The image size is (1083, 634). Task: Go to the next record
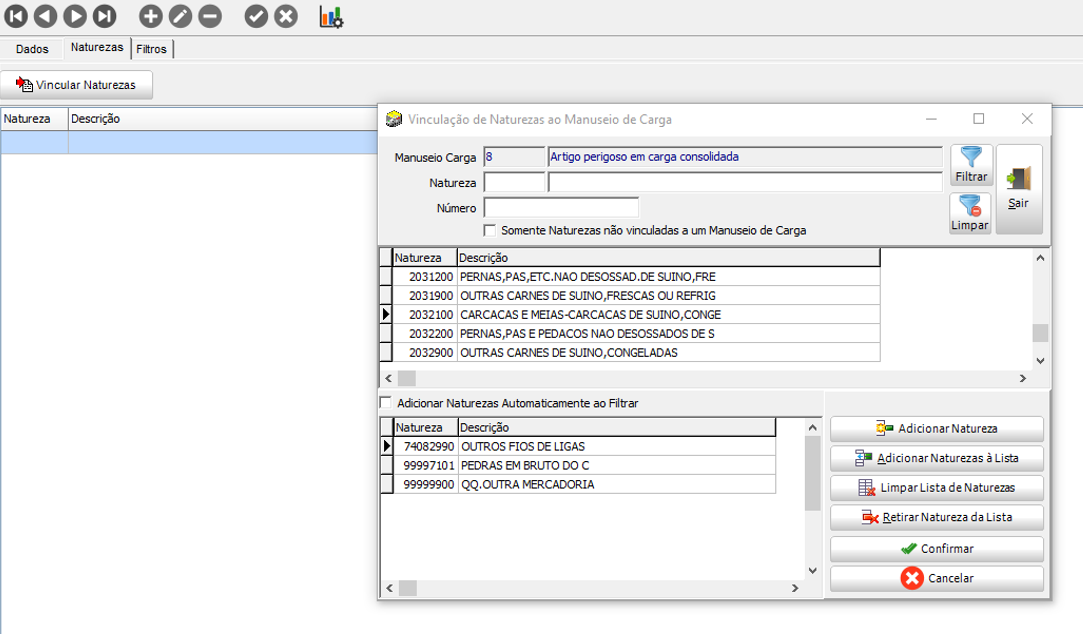pyautogui.click(x=75, y=16)
